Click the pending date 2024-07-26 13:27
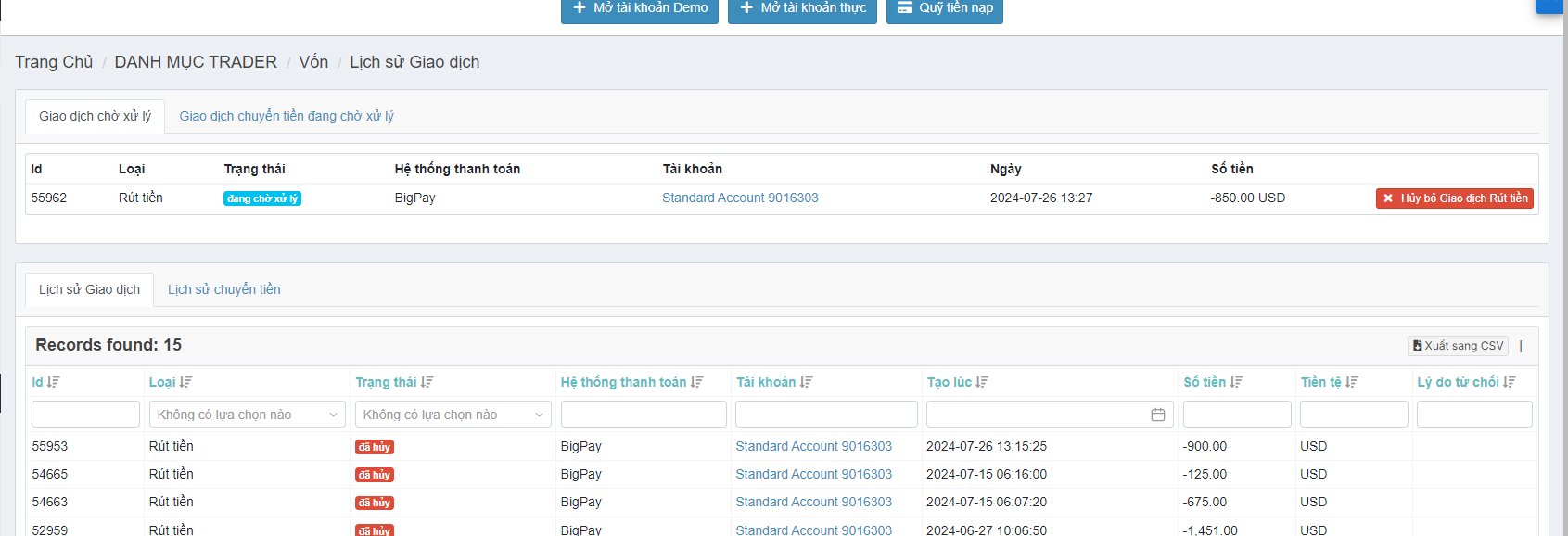The height and width of the screenshot is (536, 1568). pos(1041,198)
